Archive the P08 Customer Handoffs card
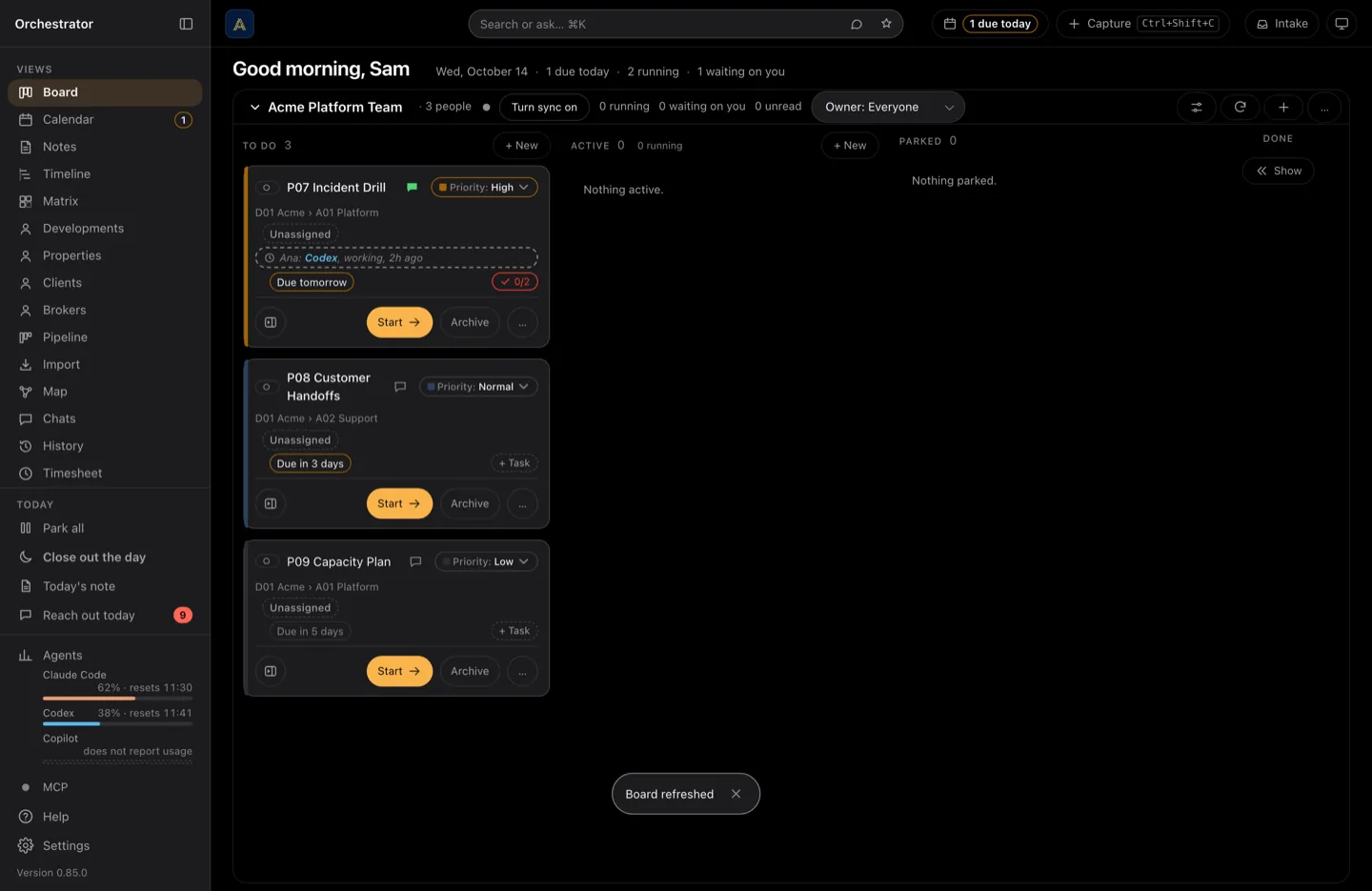 click(470, 503)
